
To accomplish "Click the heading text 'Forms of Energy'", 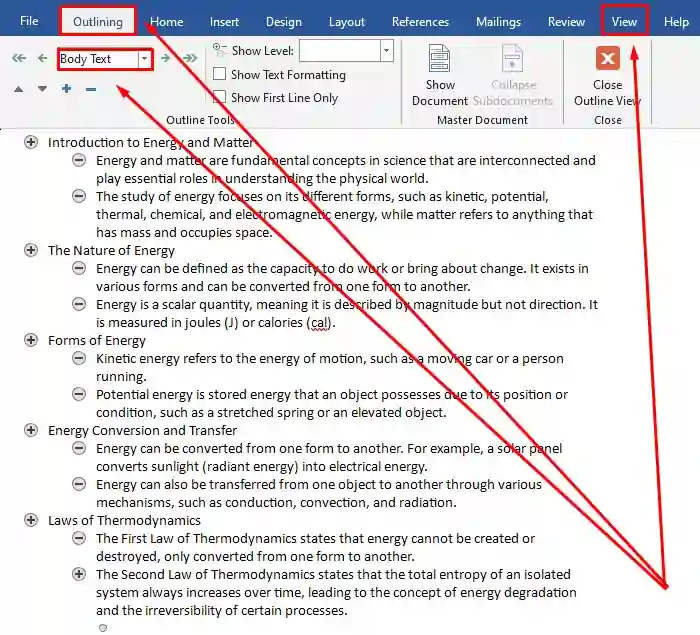I will pos(97,341).
